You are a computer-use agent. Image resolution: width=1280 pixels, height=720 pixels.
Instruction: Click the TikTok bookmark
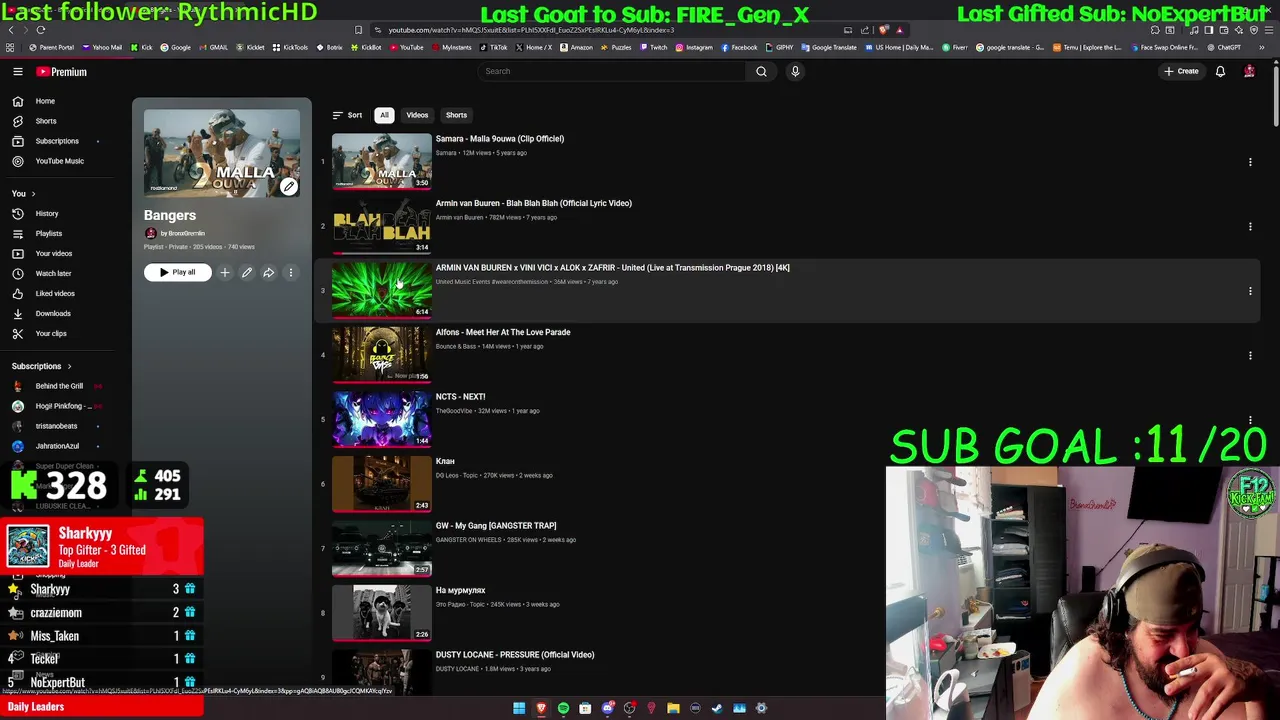point(494,47)
